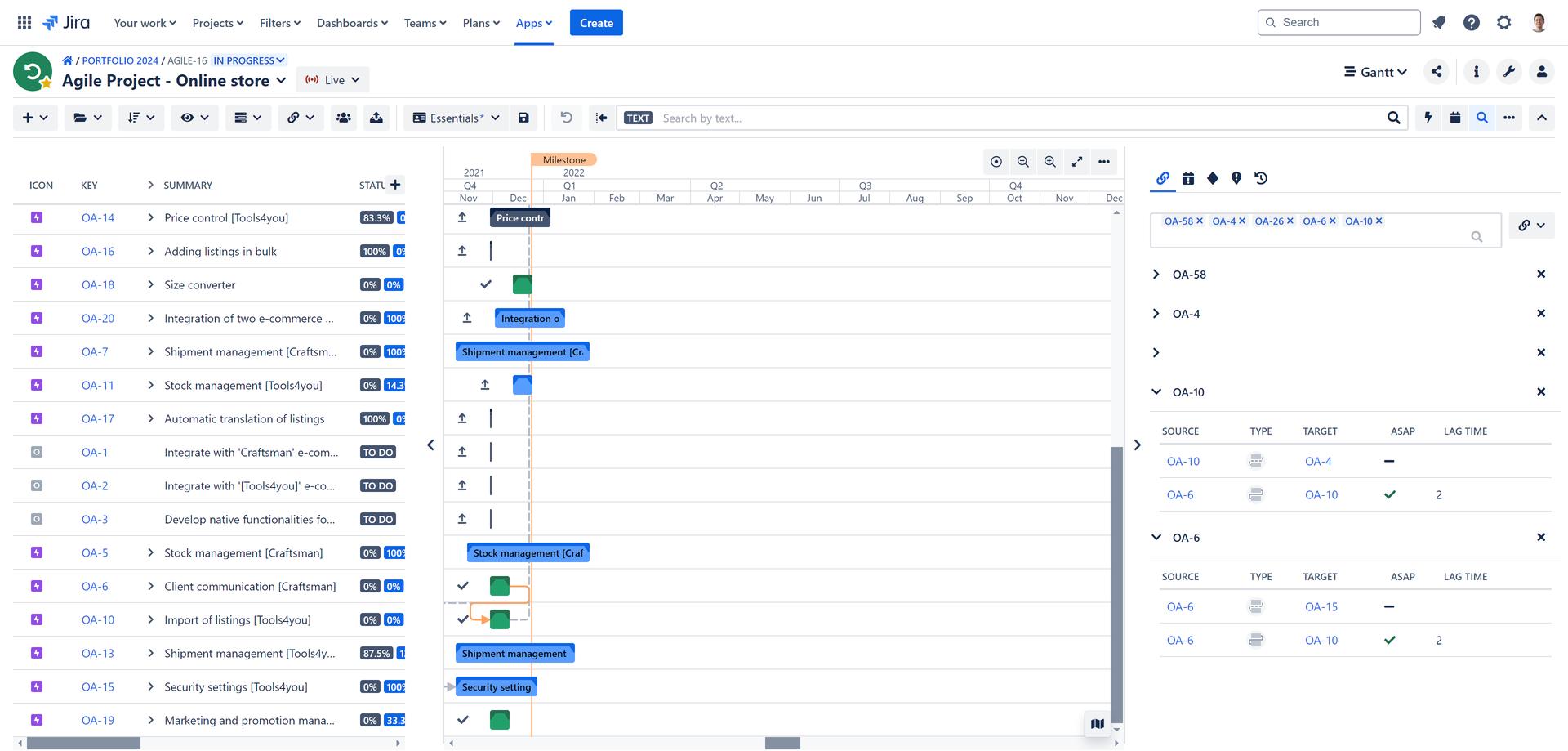
Task: Open the Filters menu
Action: pyautogui.click(x=280, y=23)
